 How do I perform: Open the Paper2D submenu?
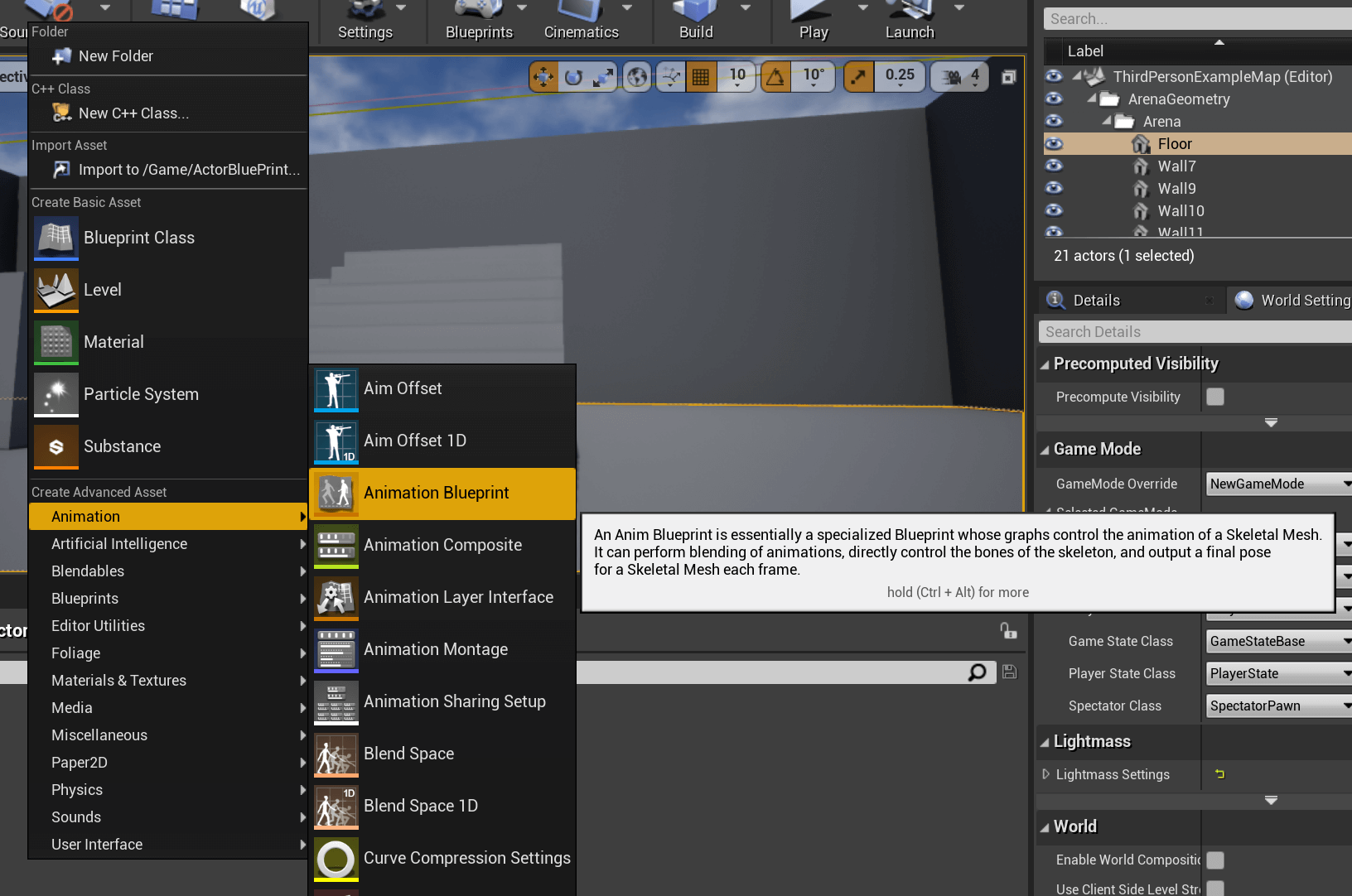point(168,763)
